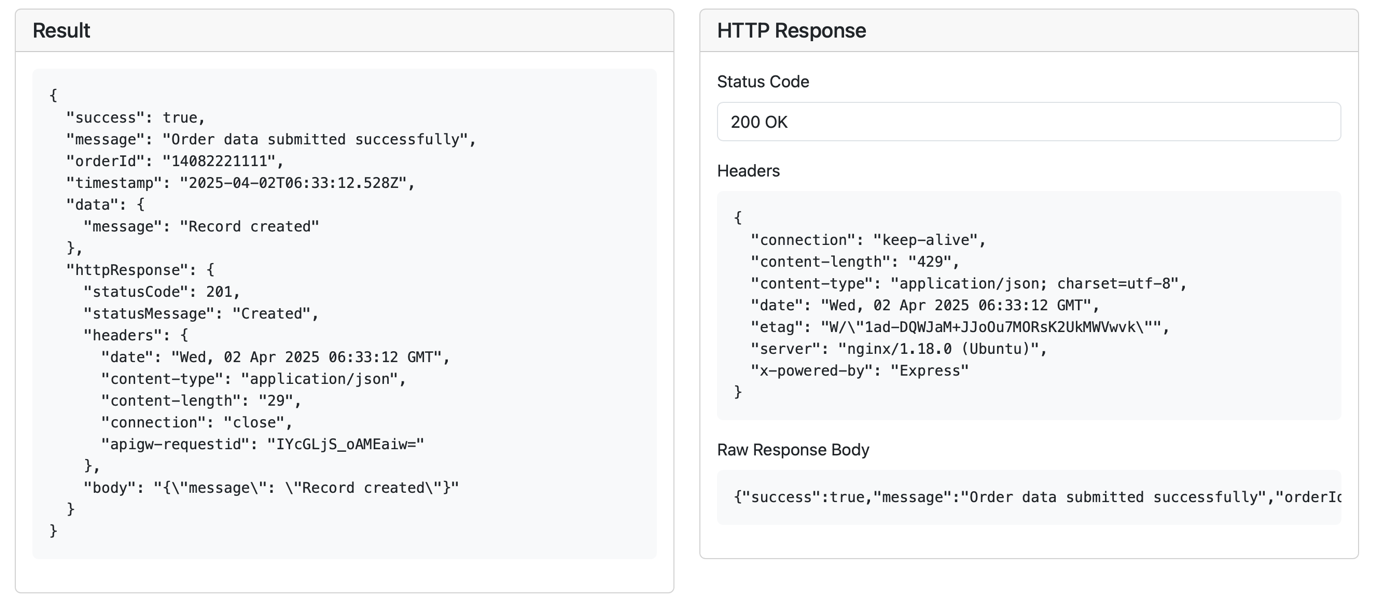Click the Raw Response Body label

[x=793, y=450]
